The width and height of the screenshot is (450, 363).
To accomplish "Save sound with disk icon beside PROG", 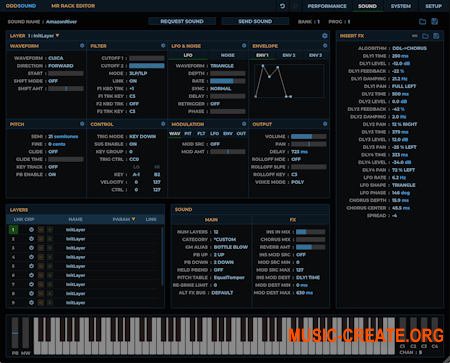I will (x=434, y=22).
